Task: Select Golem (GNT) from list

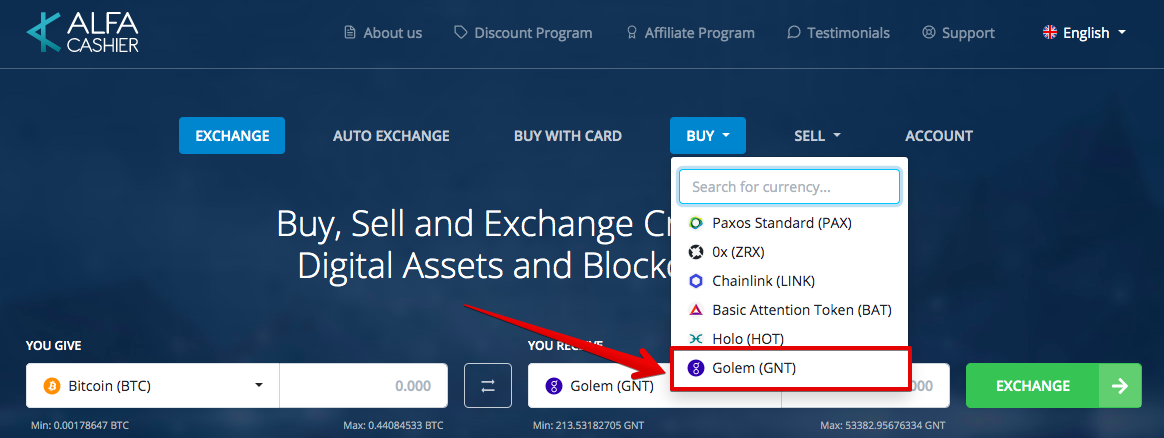Action: pos(789,367)
